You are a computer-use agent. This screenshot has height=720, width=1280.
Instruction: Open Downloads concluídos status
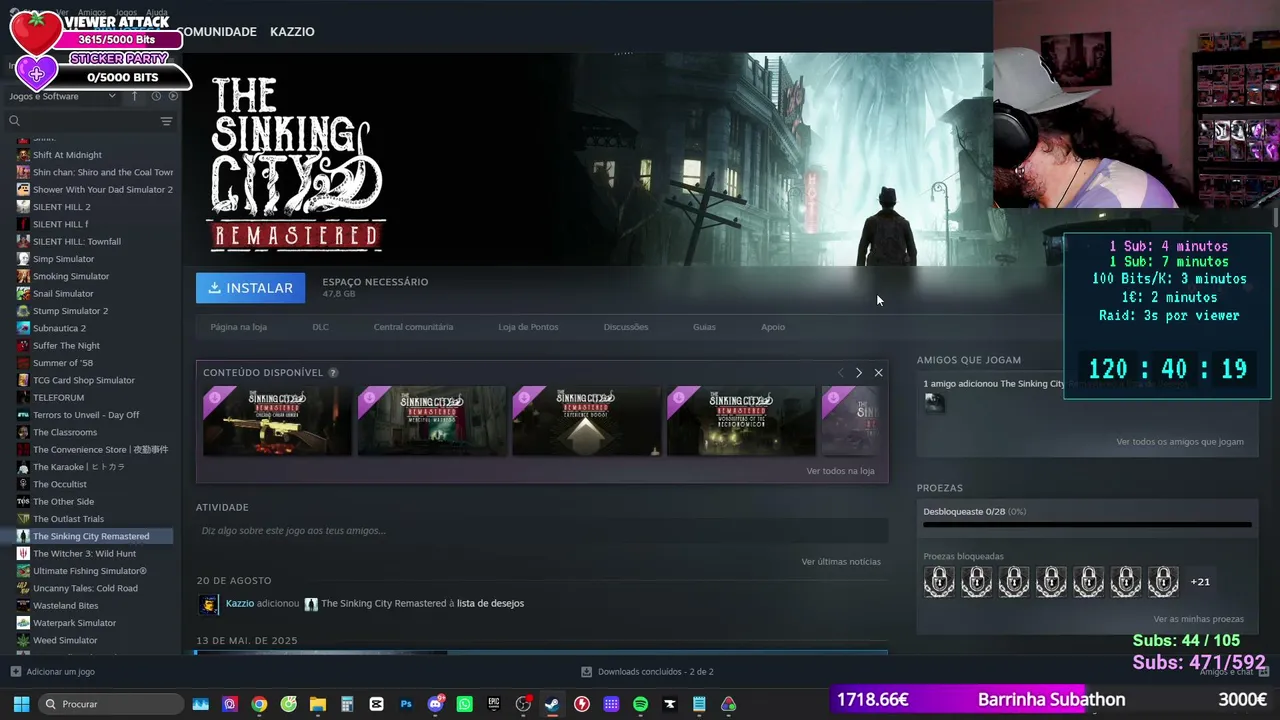pyautogui.click(x=647, y=672)
